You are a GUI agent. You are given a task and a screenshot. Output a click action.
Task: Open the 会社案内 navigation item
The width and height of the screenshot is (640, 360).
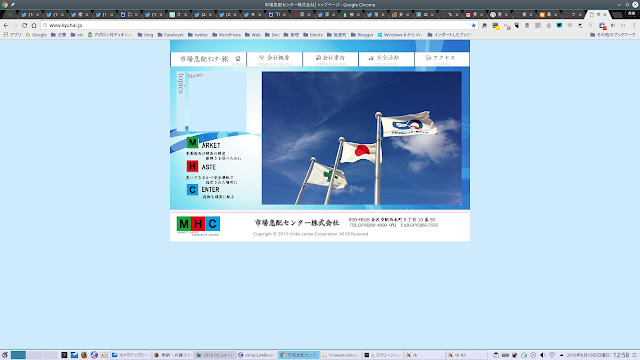pos(331,59)
